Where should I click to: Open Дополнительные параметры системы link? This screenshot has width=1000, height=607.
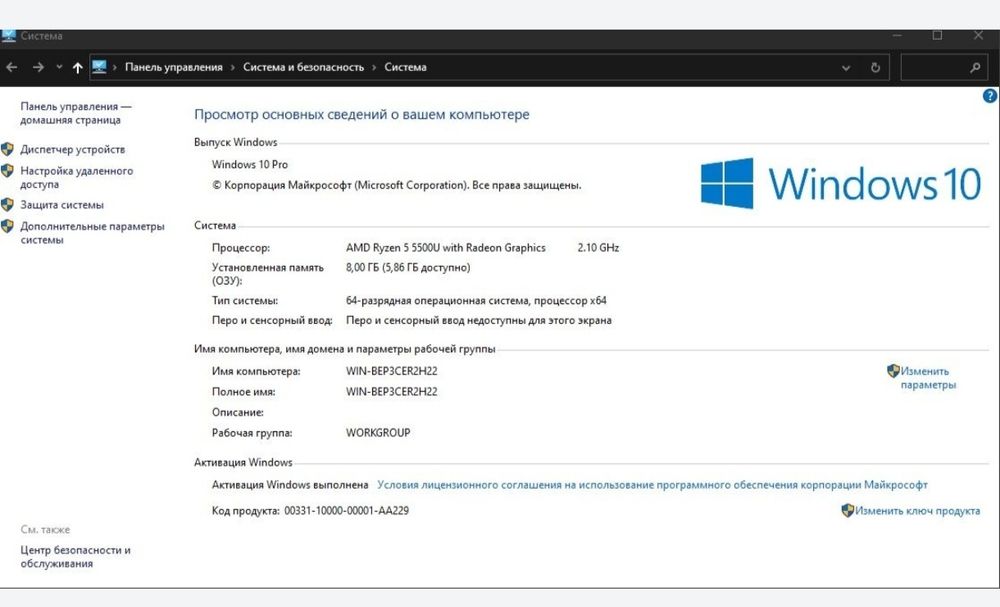tap(92, 233)
